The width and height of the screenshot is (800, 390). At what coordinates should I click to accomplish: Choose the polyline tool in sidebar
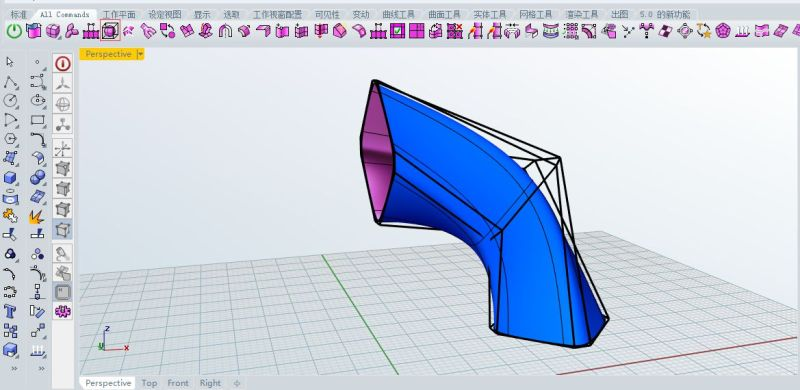click(x=10, y=82)
